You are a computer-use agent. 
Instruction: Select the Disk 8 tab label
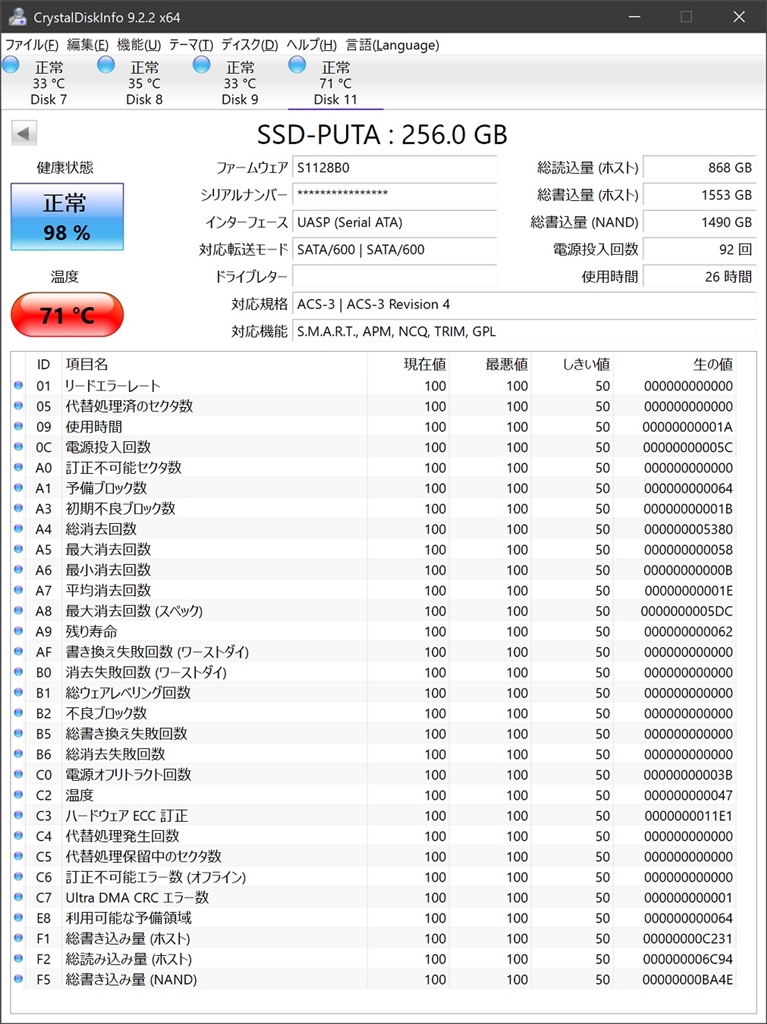[144, 99]
